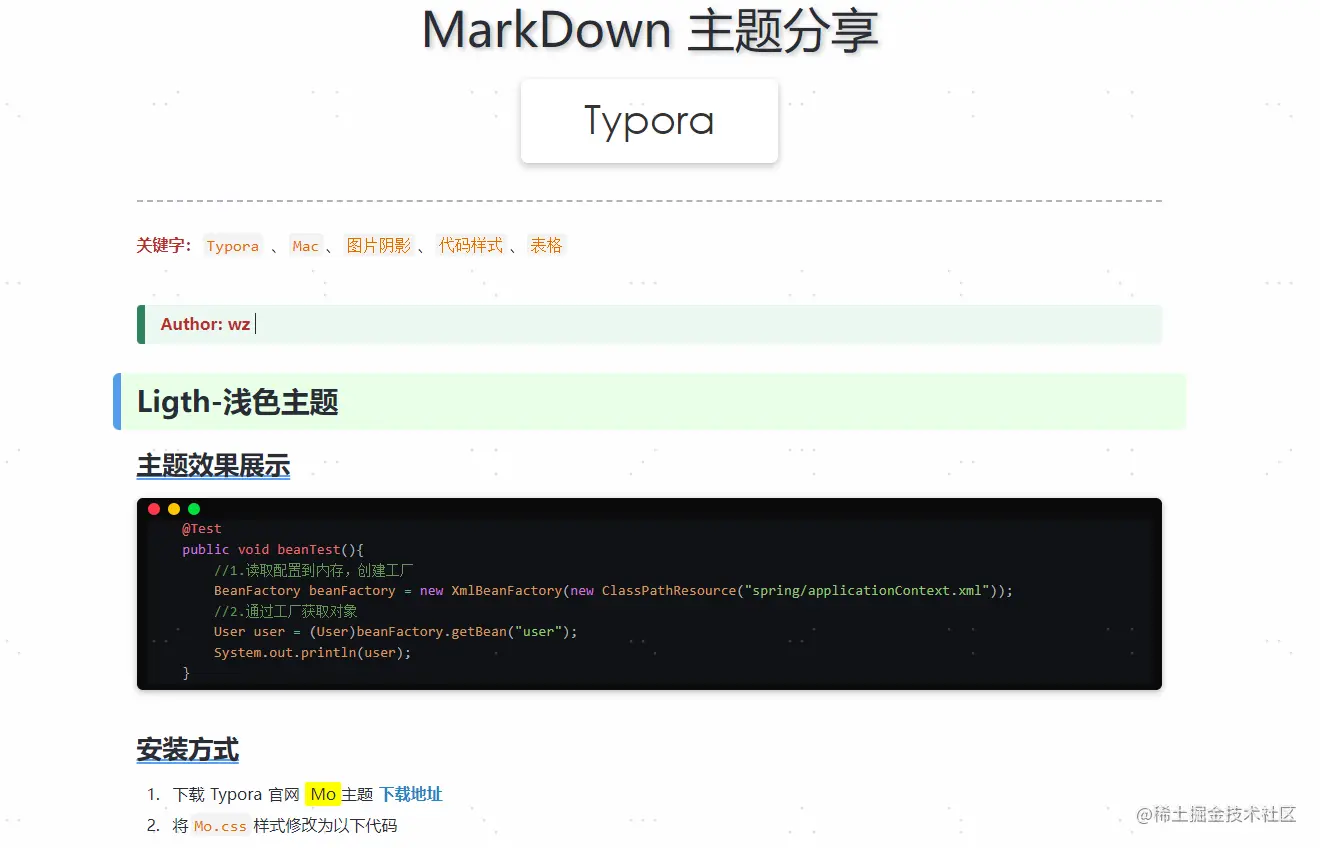
Task: Click the 关键字: label
Action: (164, 245)
